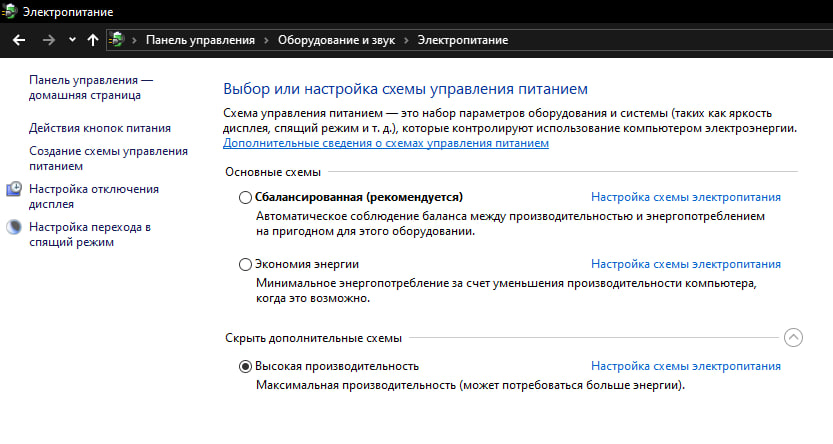Screen dimensions: 833x444
Task: Open plan settings for Экономия энергии
Action: (x=686, y=265)
